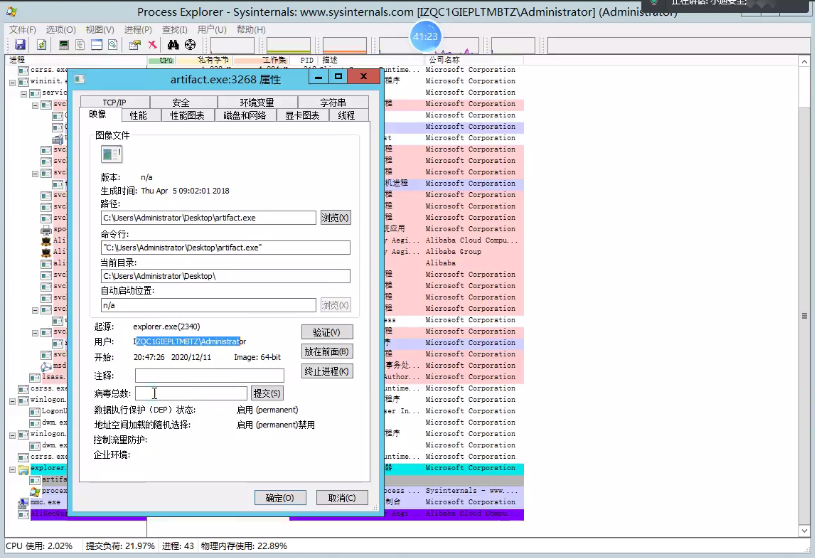This screenshot has height=558, width=815.
Task: Click the 终止进程(K) button
Action: (327, 371)
